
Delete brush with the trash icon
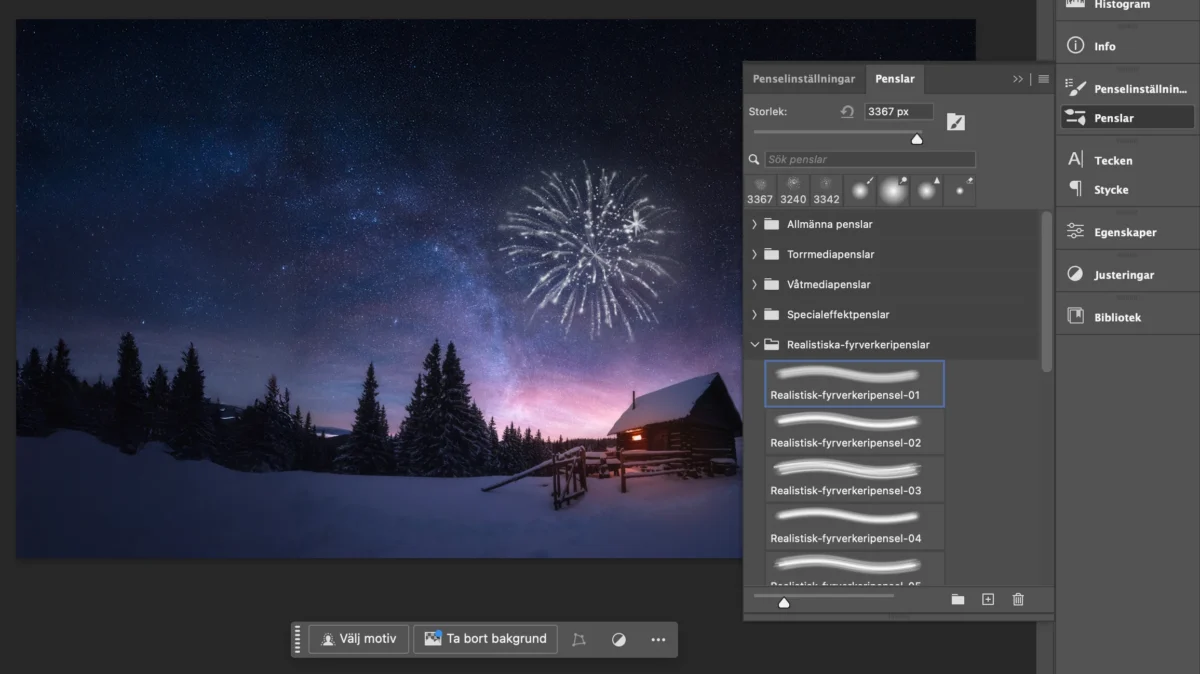coord(1018,599)
